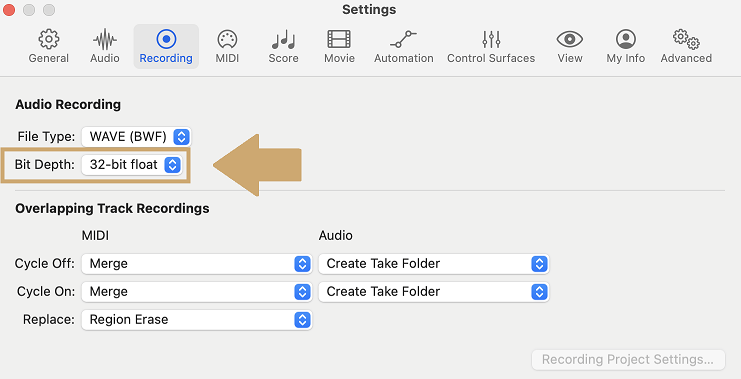Screen dimensions: 741x379
Task: Open My Info person icon pane
Action: 626,46
